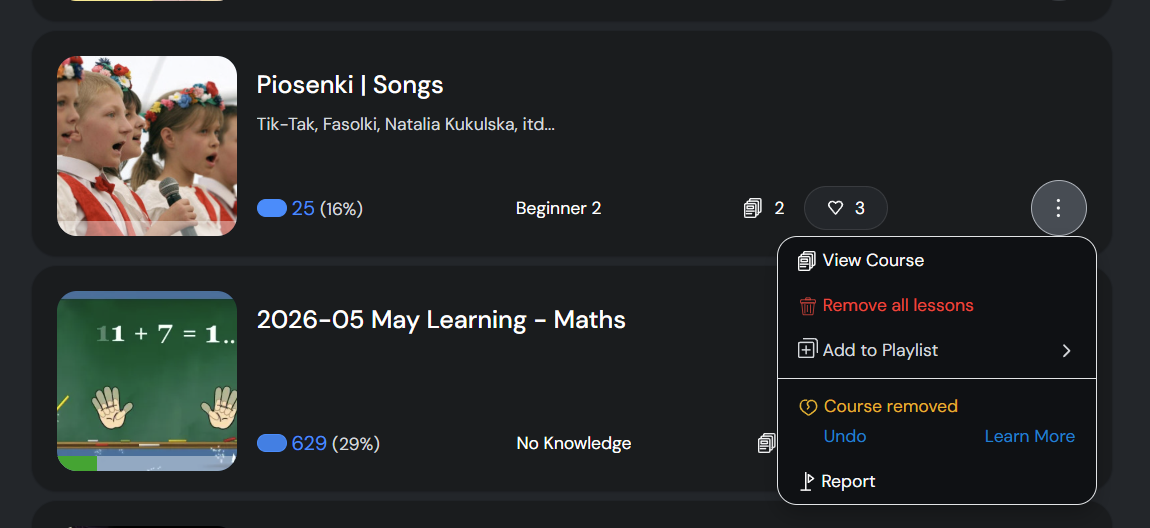Click the broken heart Course removed icon
The image size is (1150, 528).
[808, 407]
